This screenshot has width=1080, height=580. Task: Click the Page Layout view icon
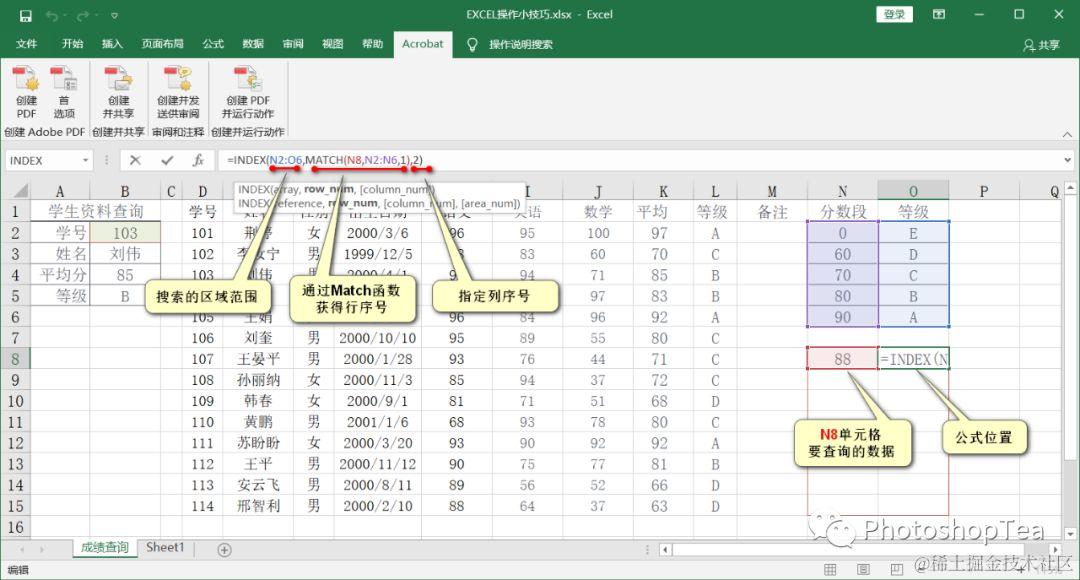click(863, 569)
